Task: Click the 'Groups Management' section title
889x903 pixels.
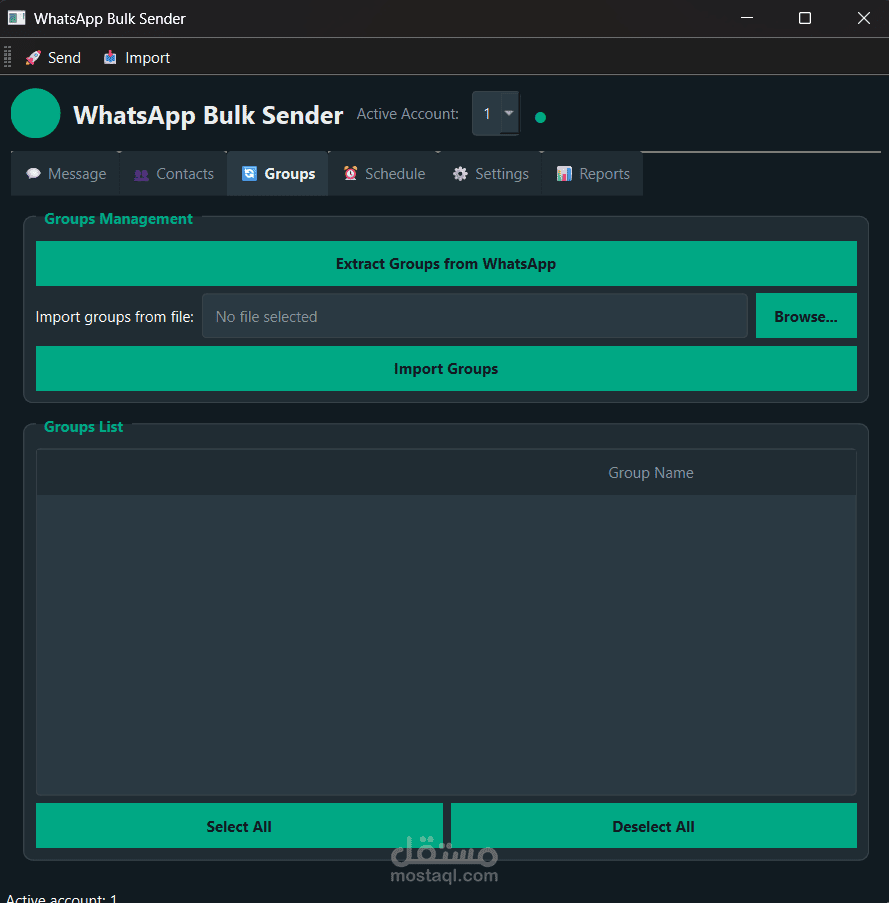Action: (119, 219)
